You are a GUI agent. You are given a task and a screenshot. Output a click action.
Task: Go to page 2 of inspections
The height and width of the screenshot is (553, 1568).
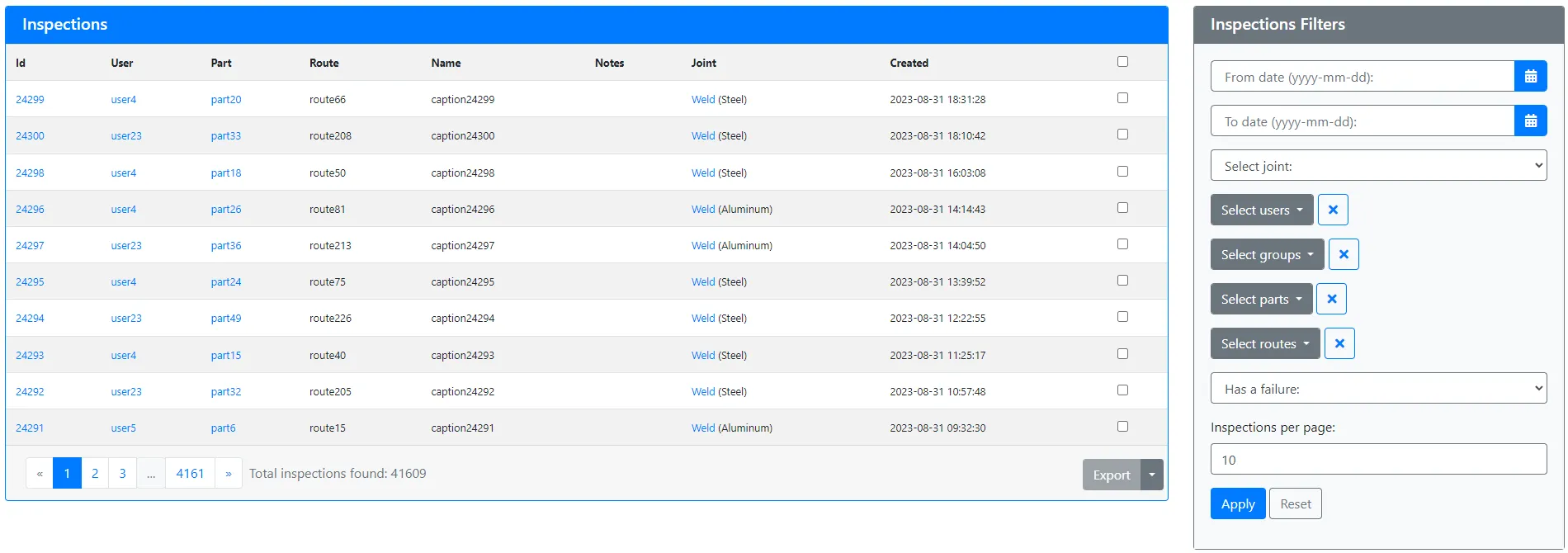[95, 474]
